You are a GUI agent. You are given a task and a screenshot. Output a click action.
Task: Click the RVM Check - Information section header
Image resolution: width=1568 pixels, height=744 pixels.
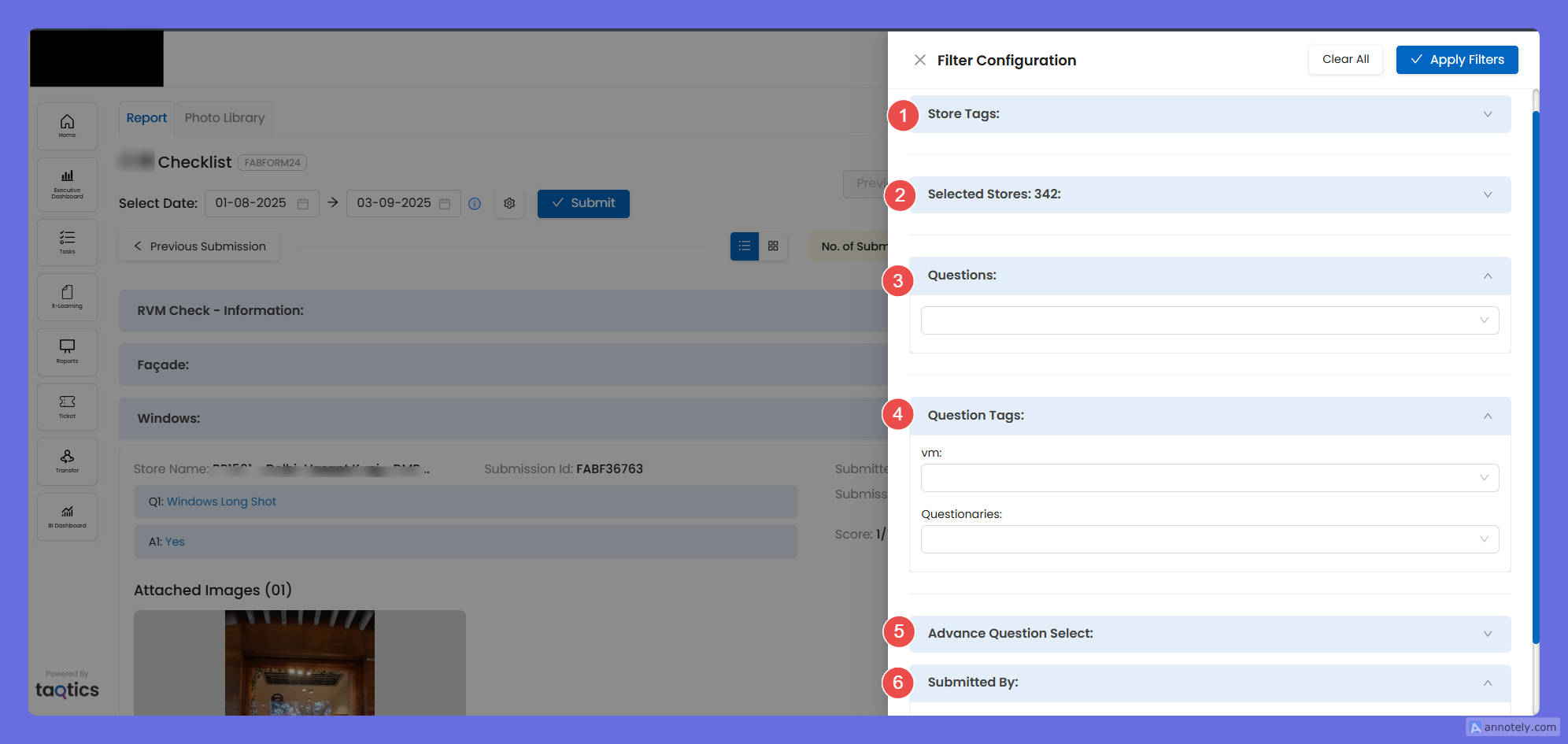[x=504, y=311]
